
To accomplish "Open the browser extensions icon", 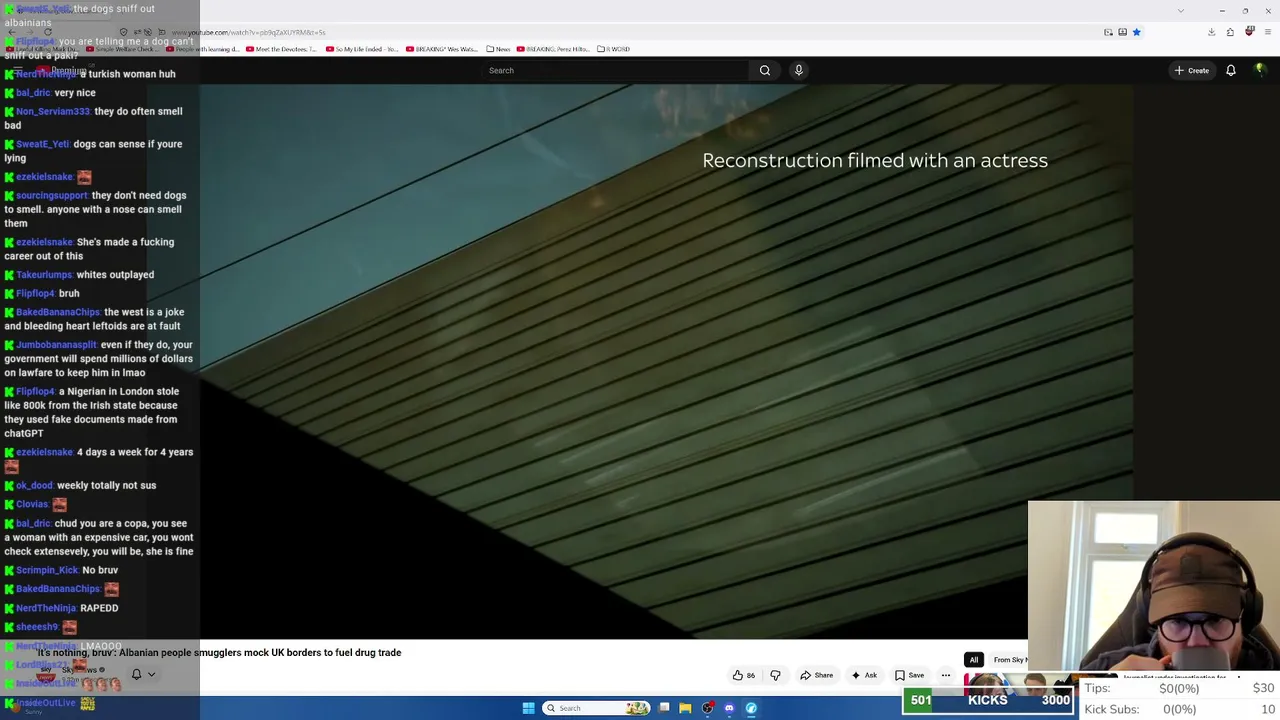I will pyautogui.click(x=1230, y=32).
